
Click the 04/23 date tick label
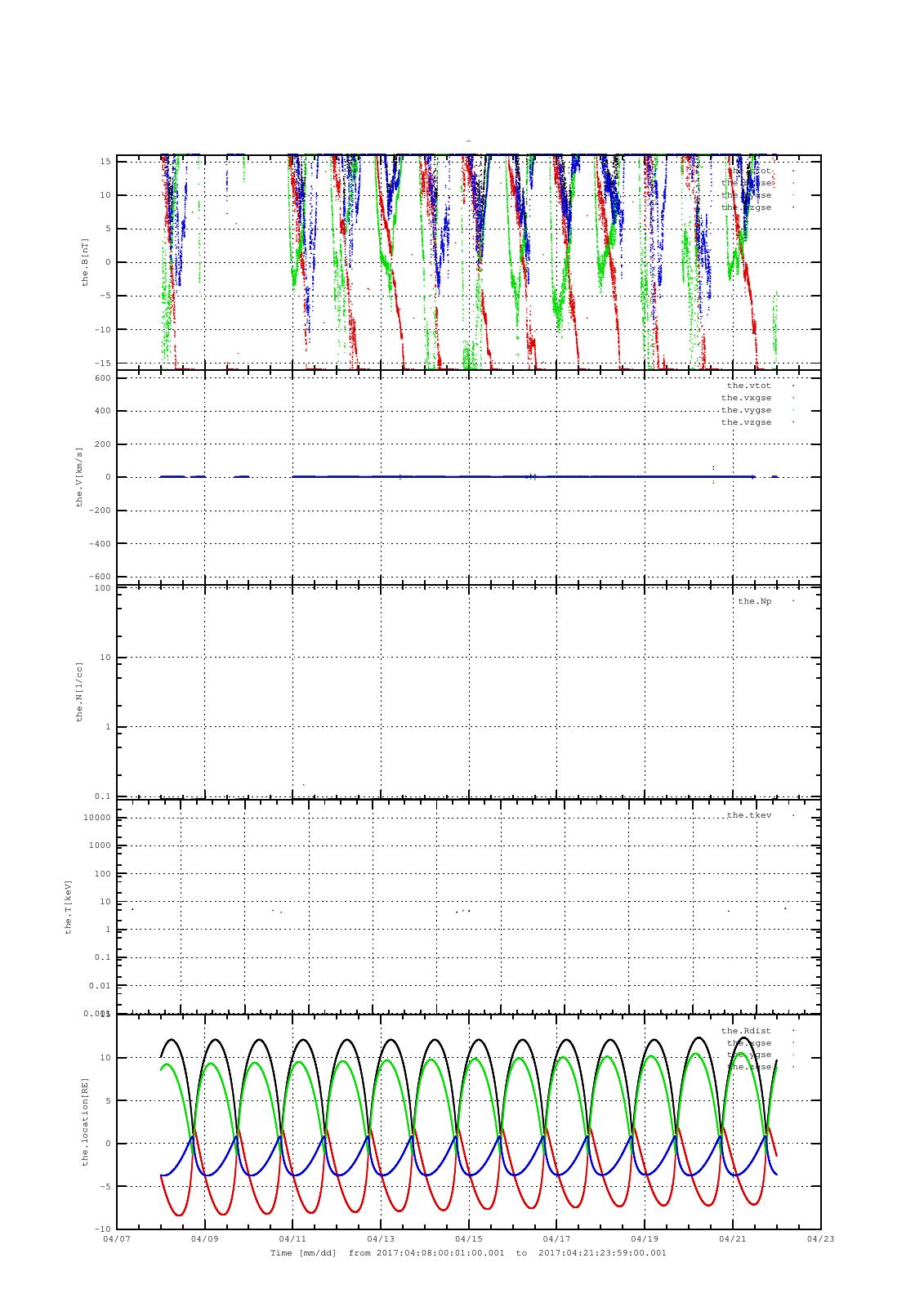[x=821, y=1239]
